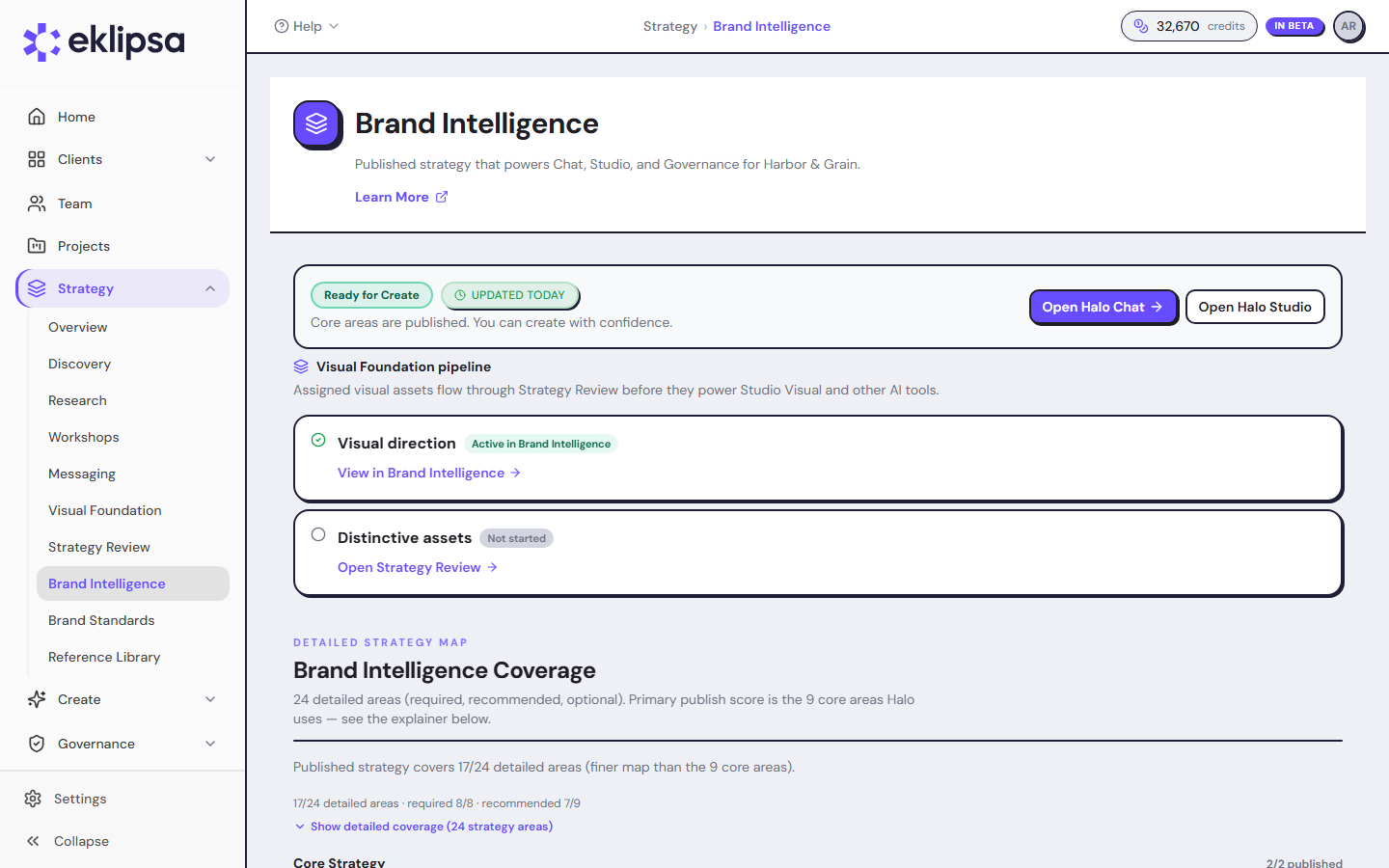1389x868 pixels.
Task: Open the Home sidebar icon
Action: click(37, 117)
